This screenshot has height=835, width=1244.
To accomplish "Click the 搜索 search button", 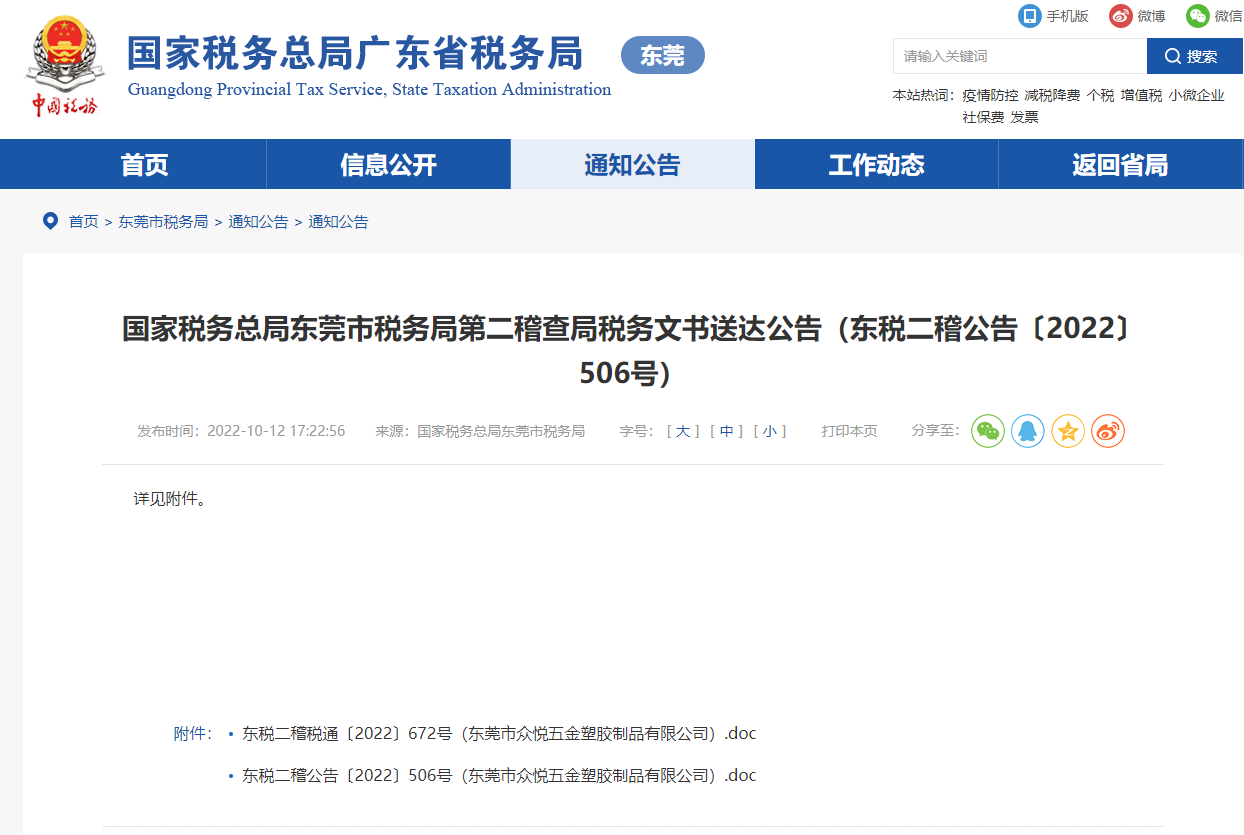I will (x=1194, y=56).
